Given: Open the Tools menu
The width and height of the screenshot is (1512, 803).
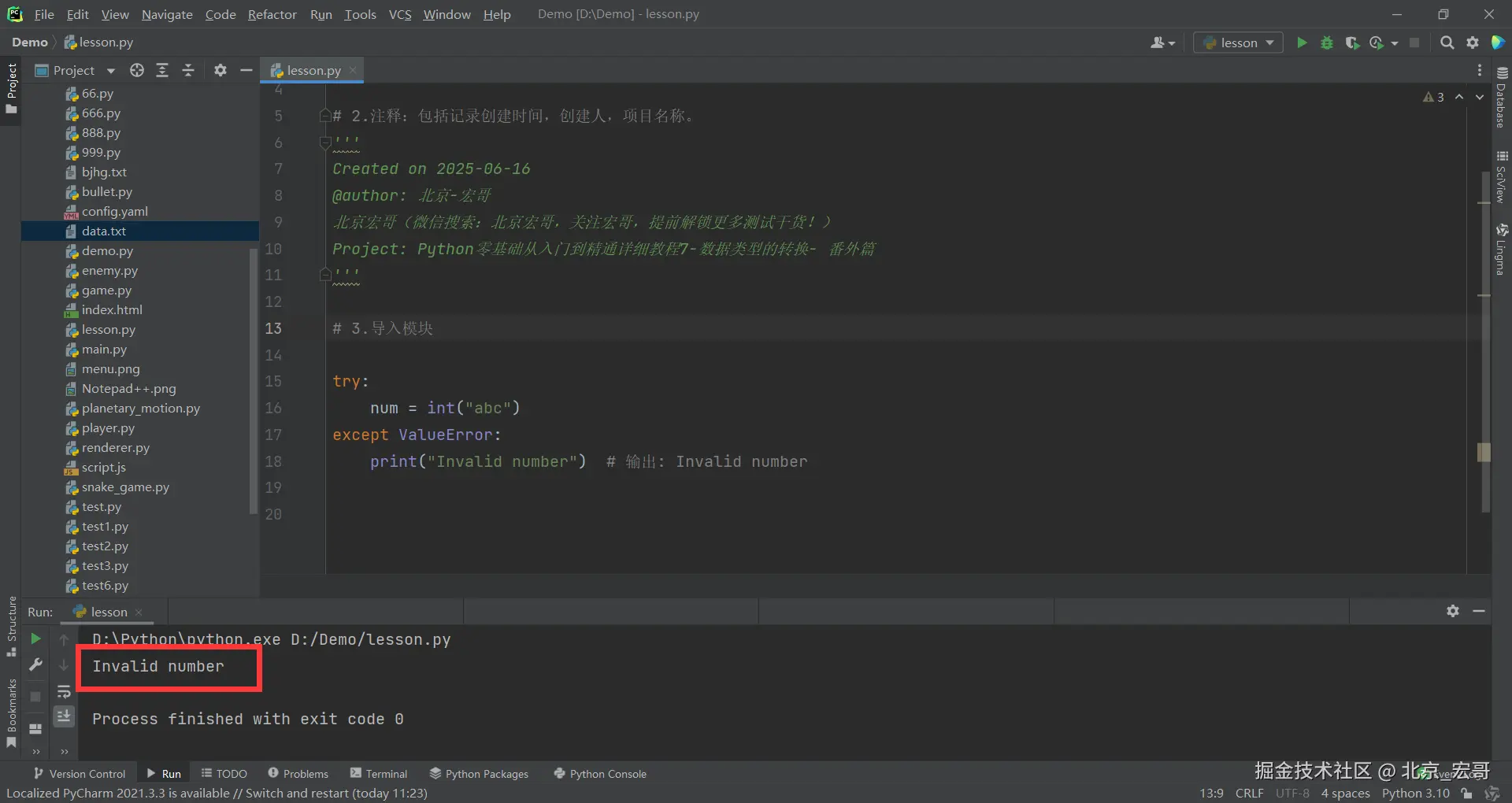Looking at the screenshot, I should 360,14.
